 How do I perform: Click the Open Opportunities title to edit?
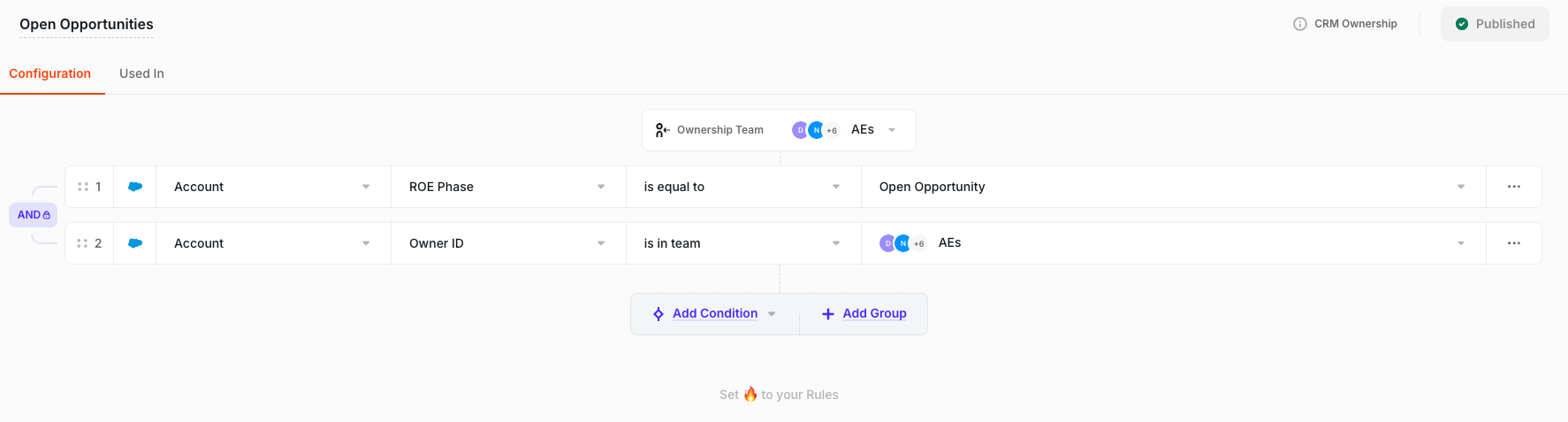click(x=87, y=24)
